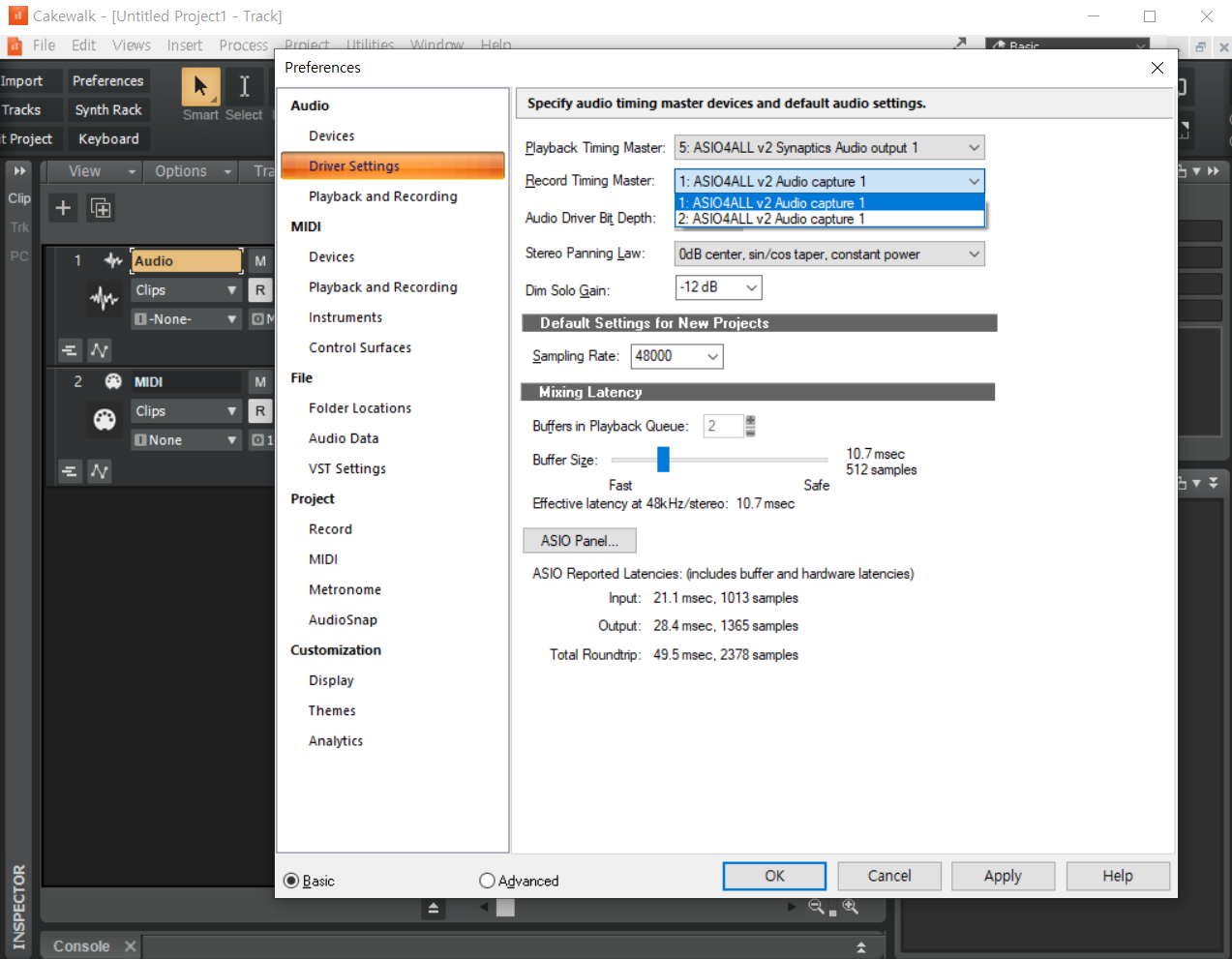Open the track View menu
This screenshot has height=959, width=1232.
(93, 171)
